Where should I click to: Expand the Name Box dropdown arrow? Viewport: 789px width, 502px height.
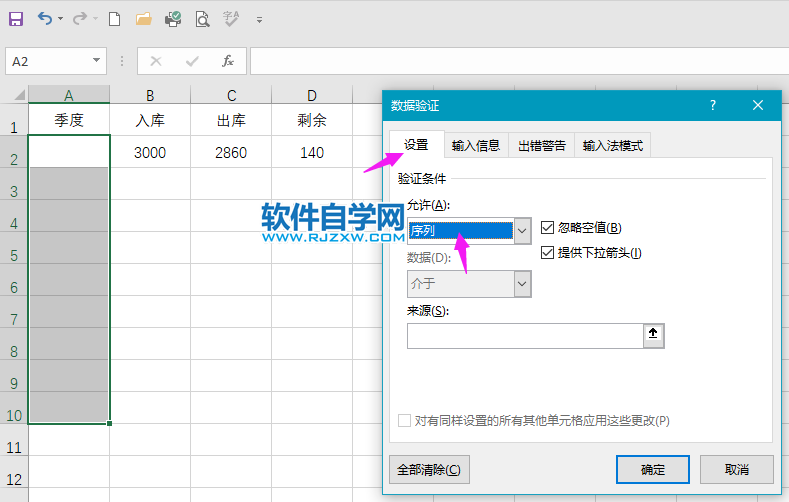point(97,61)
